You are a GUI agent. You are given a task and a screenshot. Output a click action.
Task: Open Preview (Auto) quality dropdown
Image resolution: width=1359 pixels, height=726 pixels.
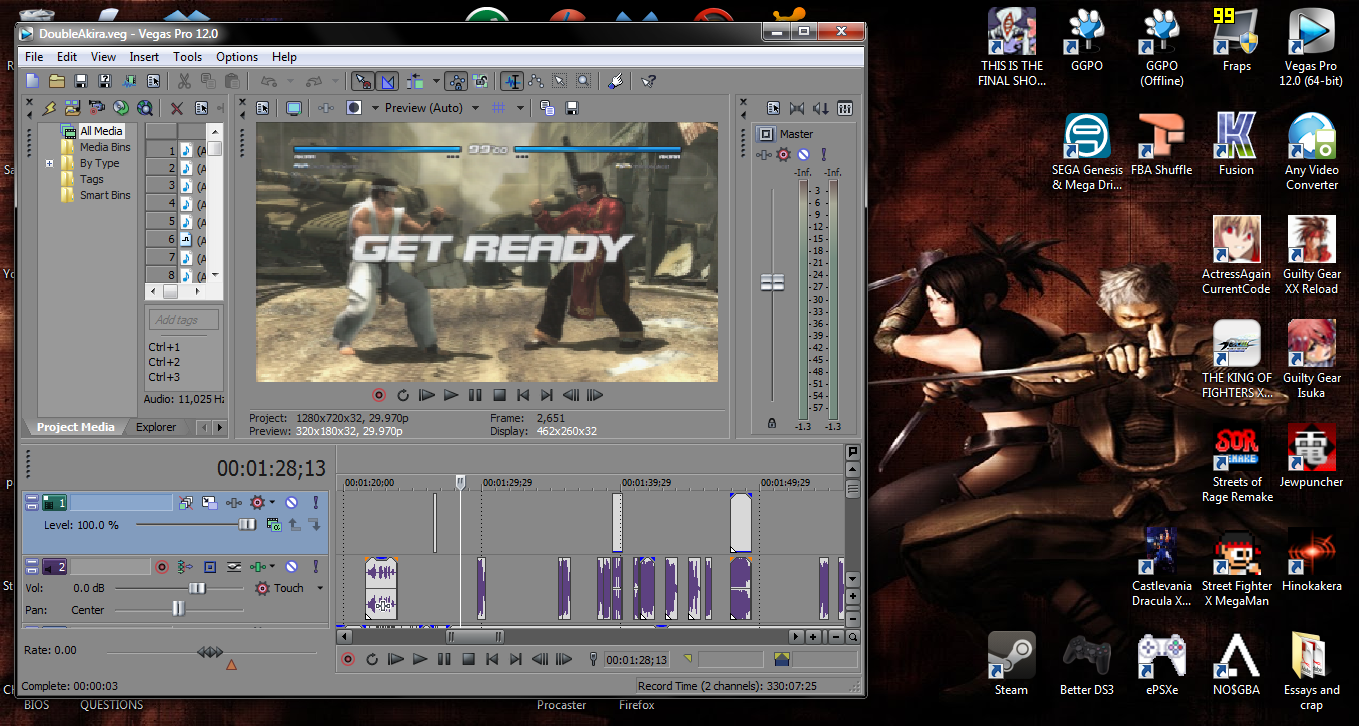point(476,108)
